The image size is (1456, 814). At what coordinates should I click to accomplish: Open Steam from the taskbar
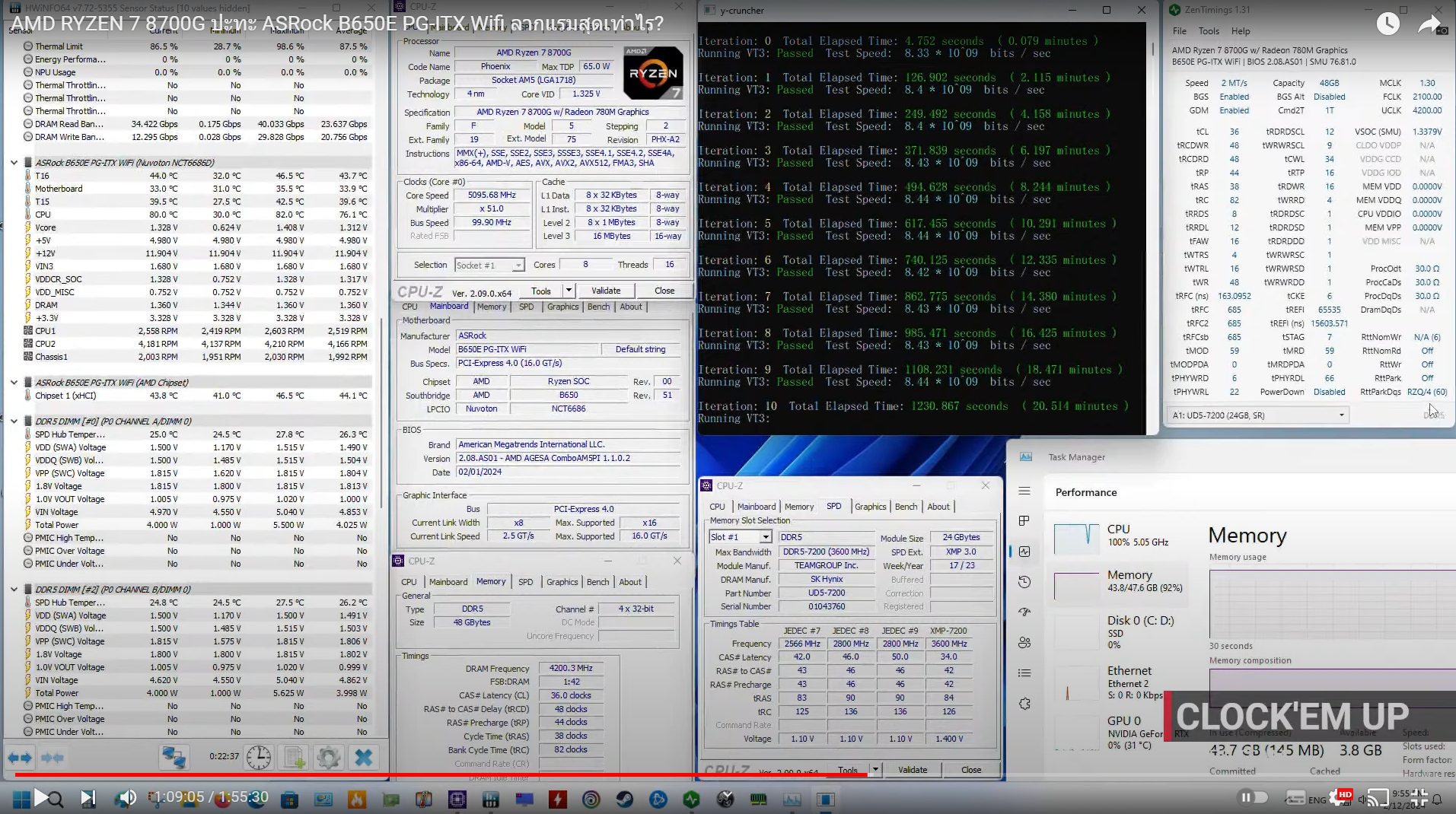point(624,799)
